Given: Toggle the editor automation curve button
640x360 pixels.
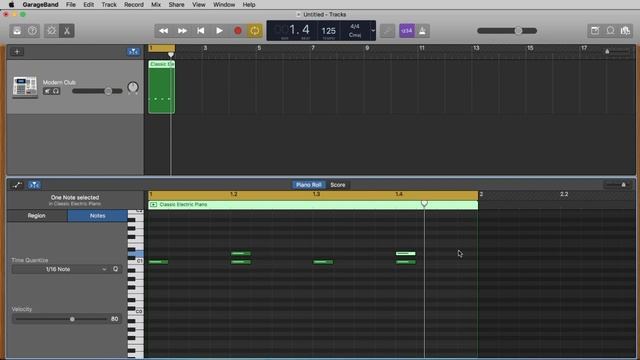Looking at the screenshot, I should click(x=17, y=185).
